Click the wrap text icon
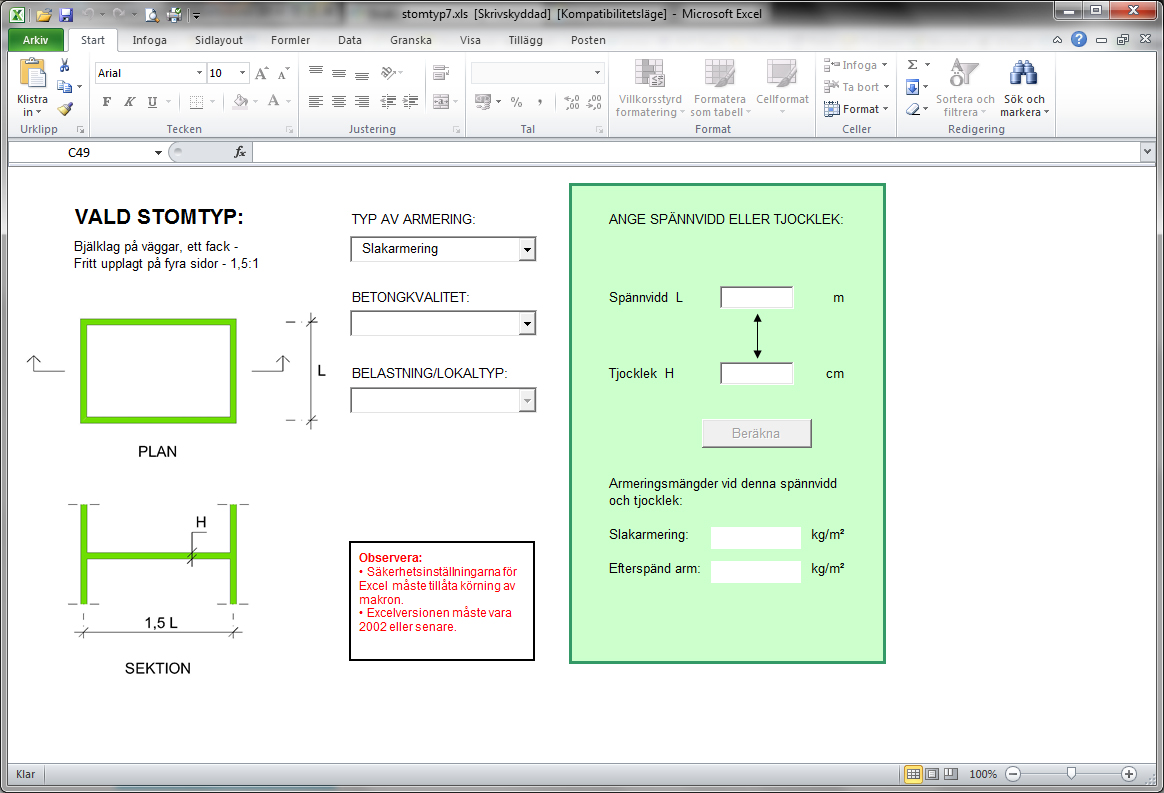1164x793 pixels. [441, 73]
